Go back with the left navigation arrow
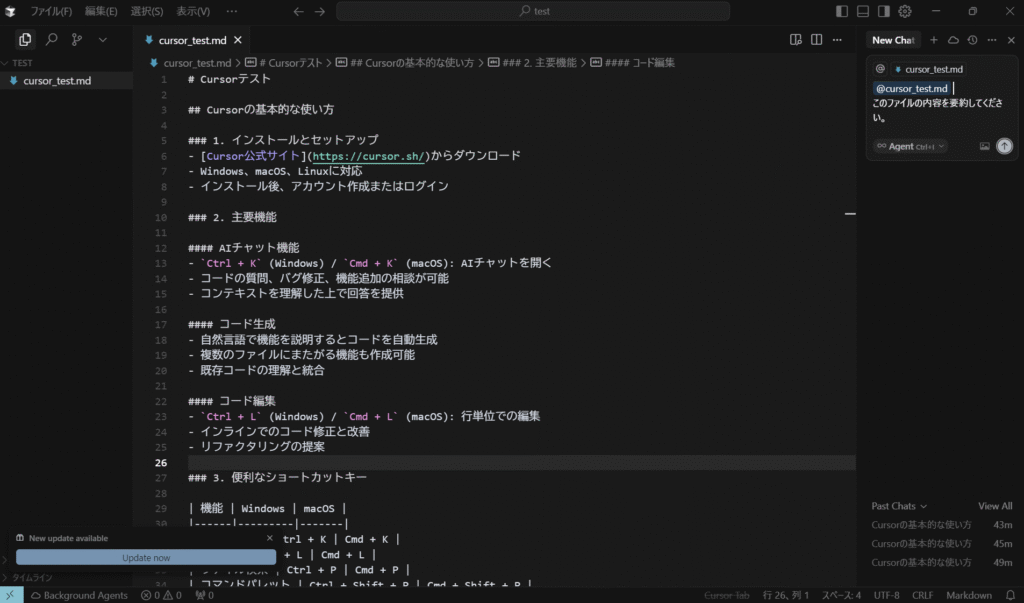The image size is (1024, 603). pyautogui.click(x=298, y=11)
